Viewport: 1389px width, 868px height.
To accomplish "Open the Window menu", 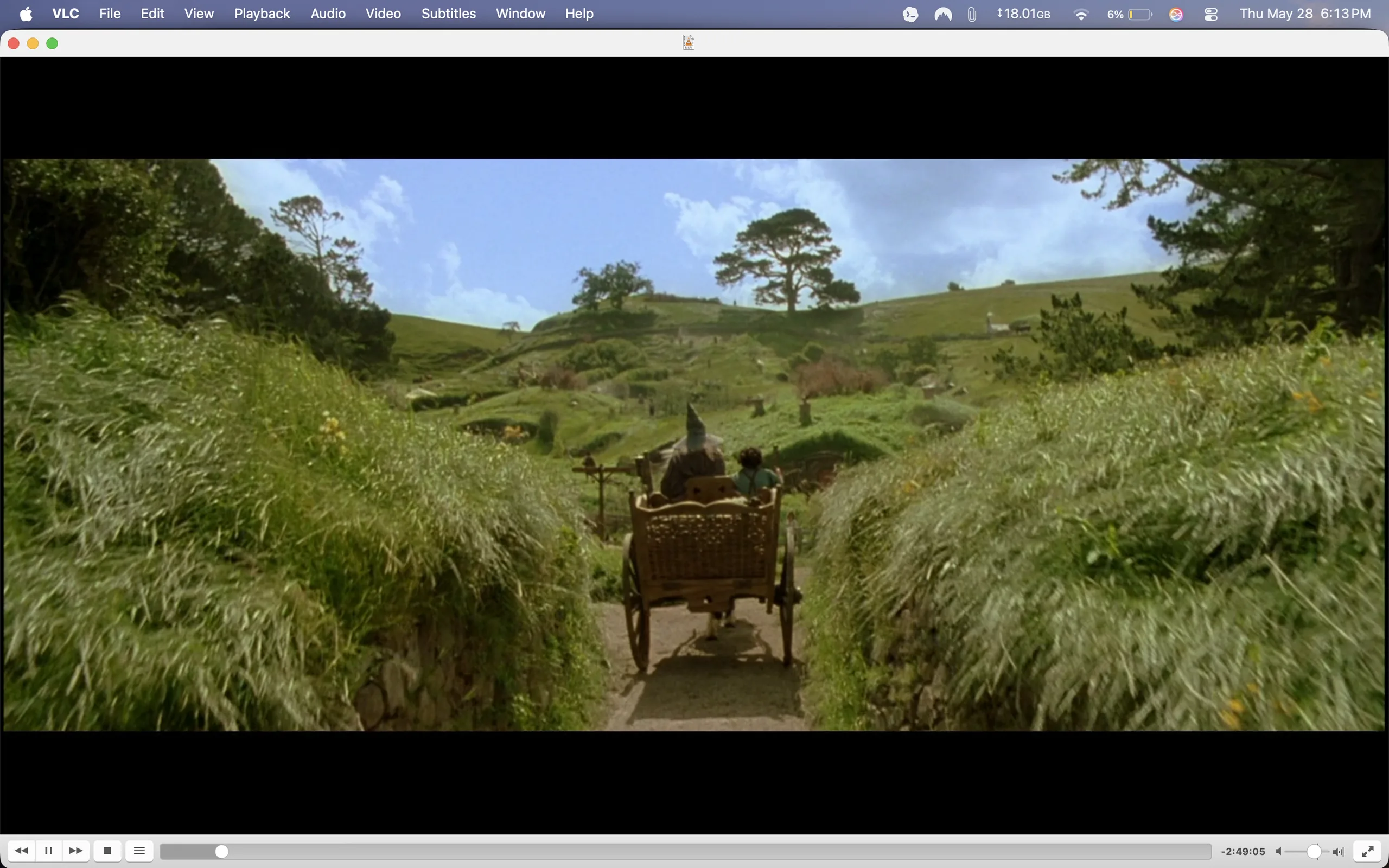I will [520, 14].
